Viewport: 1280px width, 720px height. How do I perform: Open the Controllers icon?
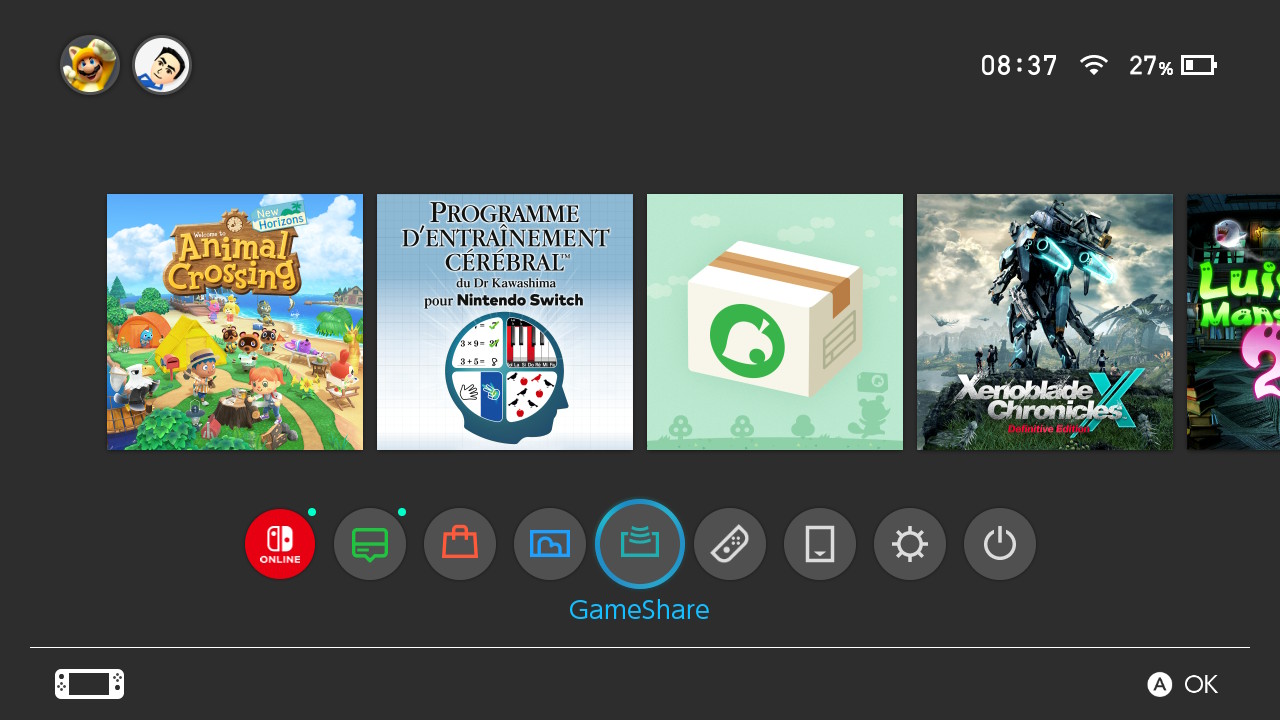point(730,544)
